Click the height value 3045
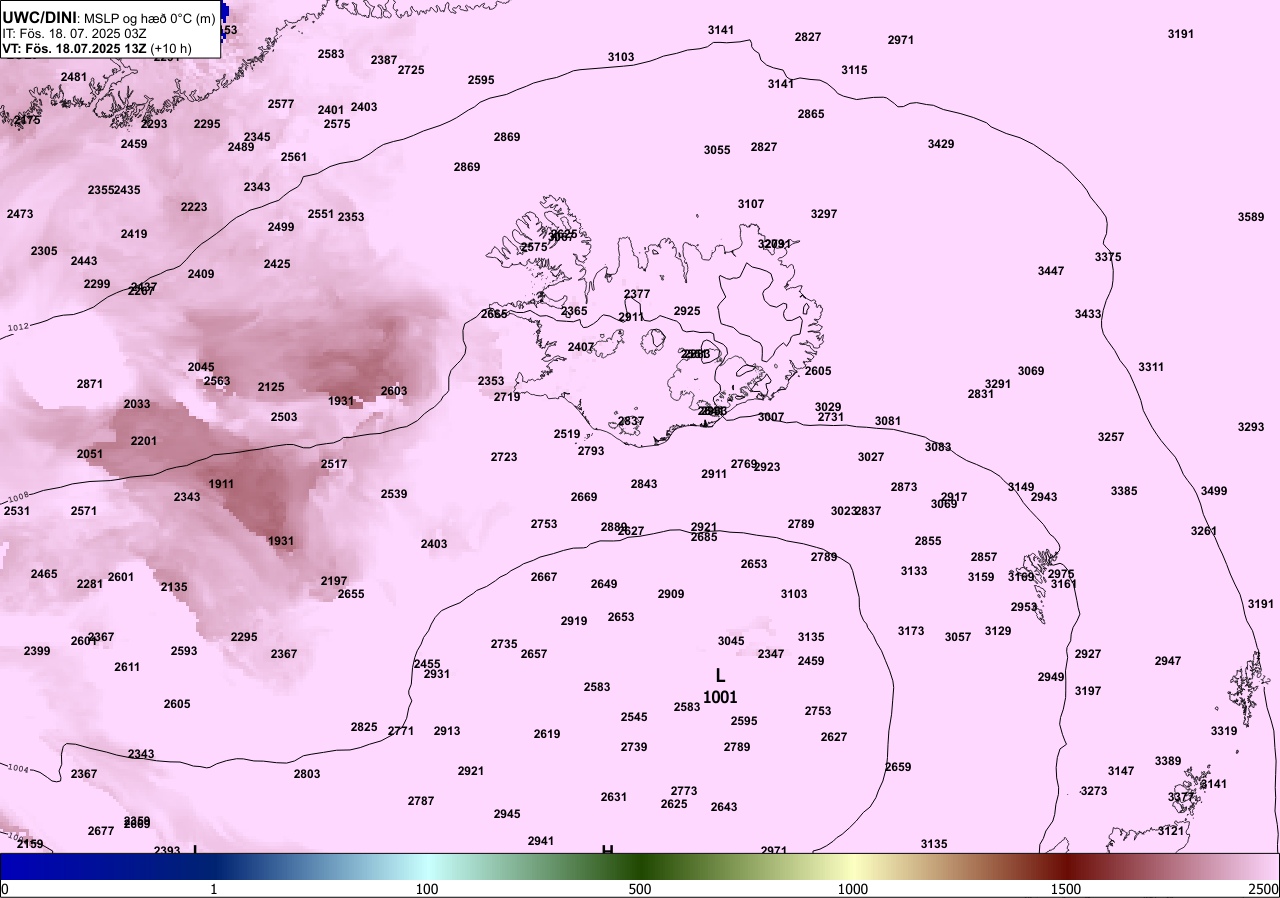This screenshot has width=1280, height=898. coord(731,641)
